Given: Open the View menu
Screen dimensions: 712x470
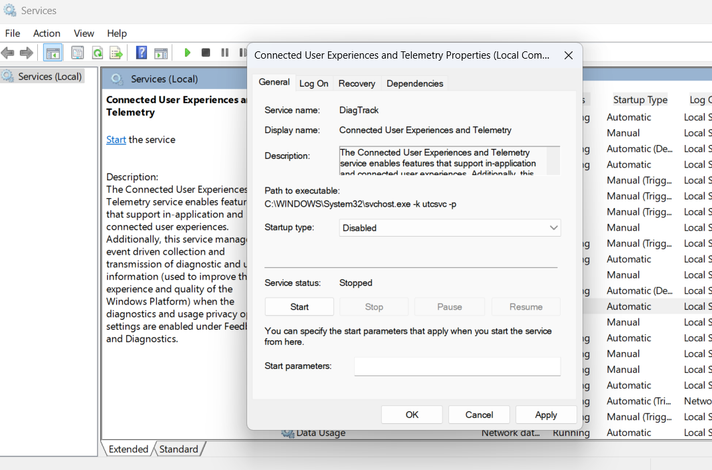Looking at the screenshot, I should [84, 33].
